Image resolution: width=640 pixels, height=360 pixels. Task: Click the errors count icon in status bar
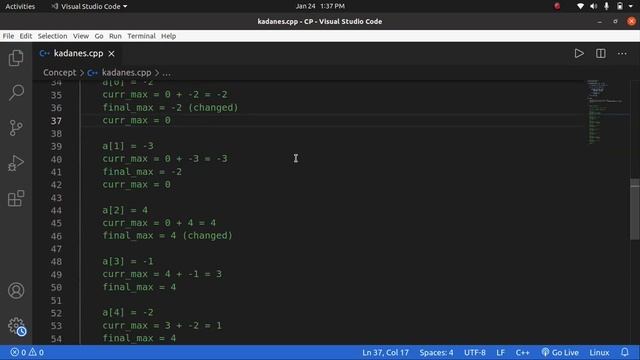click(18, 352)
